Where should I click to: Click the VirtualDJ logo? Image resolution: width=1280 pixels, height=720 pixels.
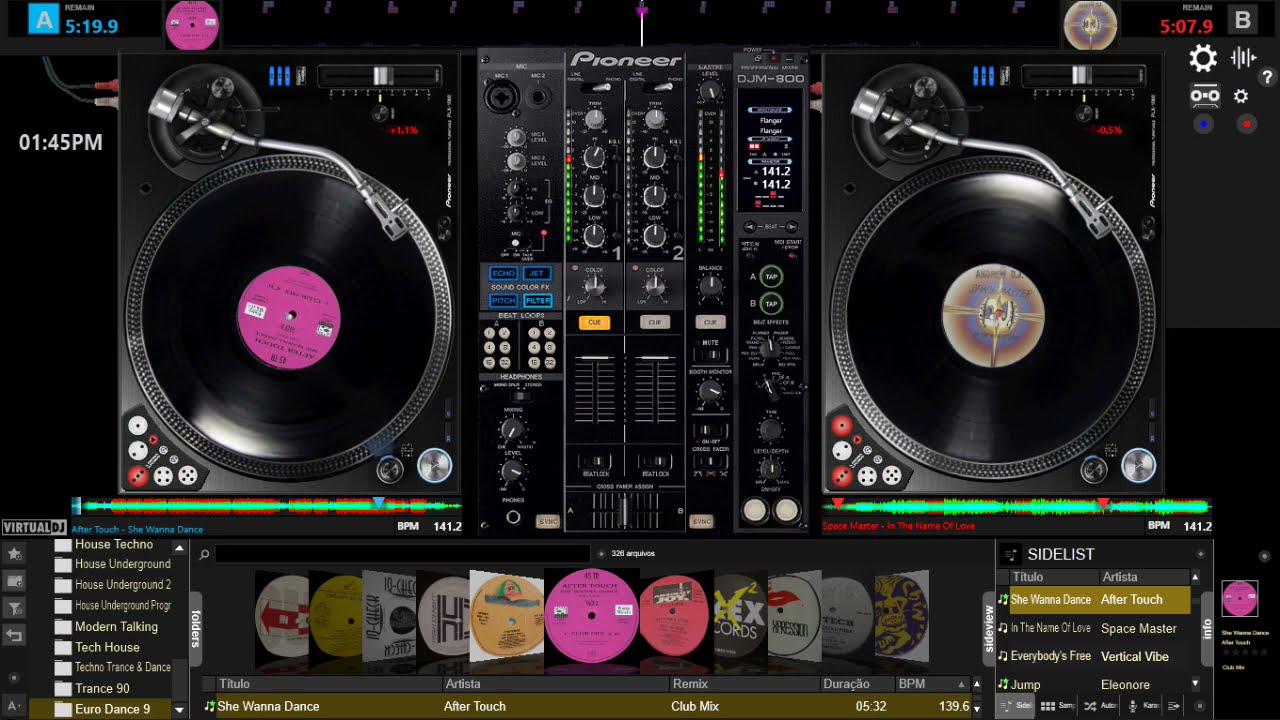coord(33,527)
